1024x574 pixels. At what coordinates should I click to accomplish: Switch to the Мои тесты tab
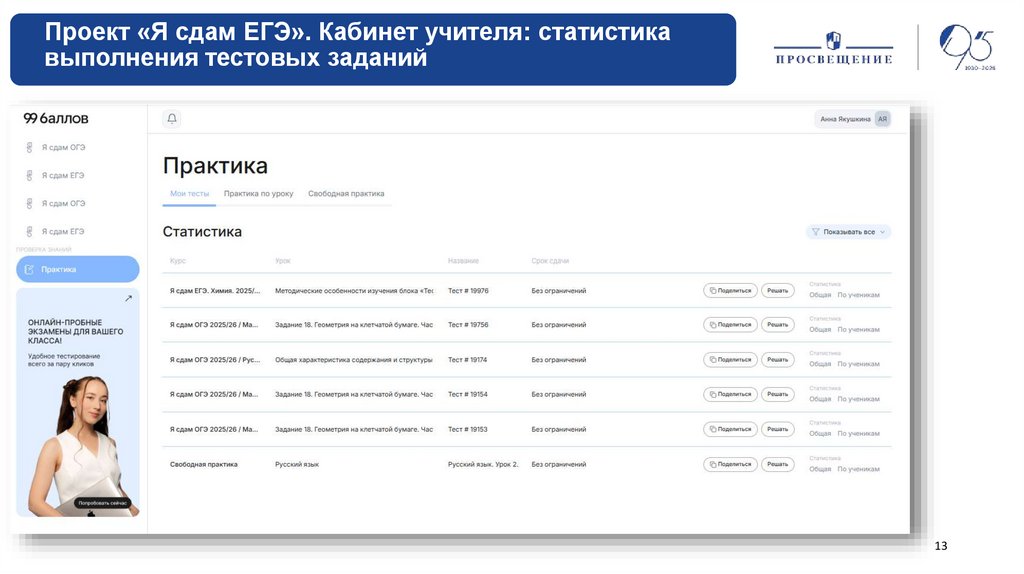coord(189,194)
